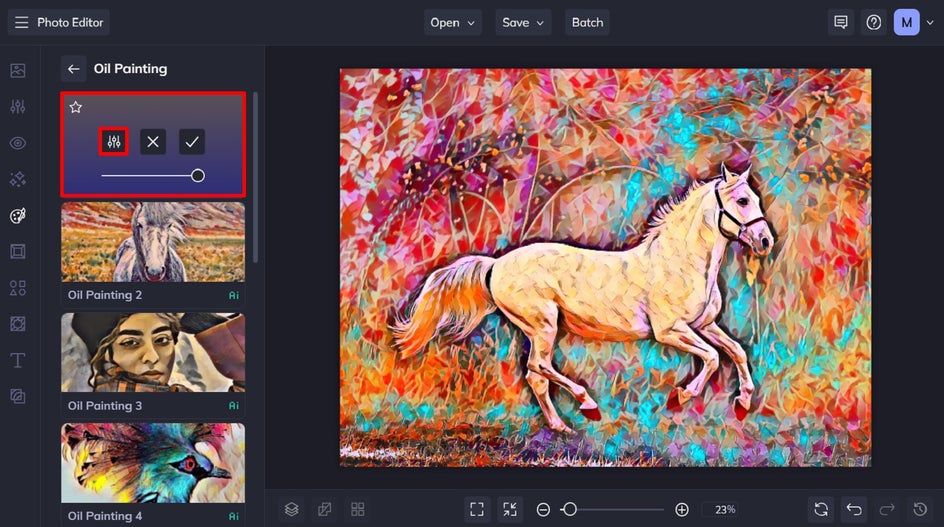Open the effect settings sliders icon

114,142
